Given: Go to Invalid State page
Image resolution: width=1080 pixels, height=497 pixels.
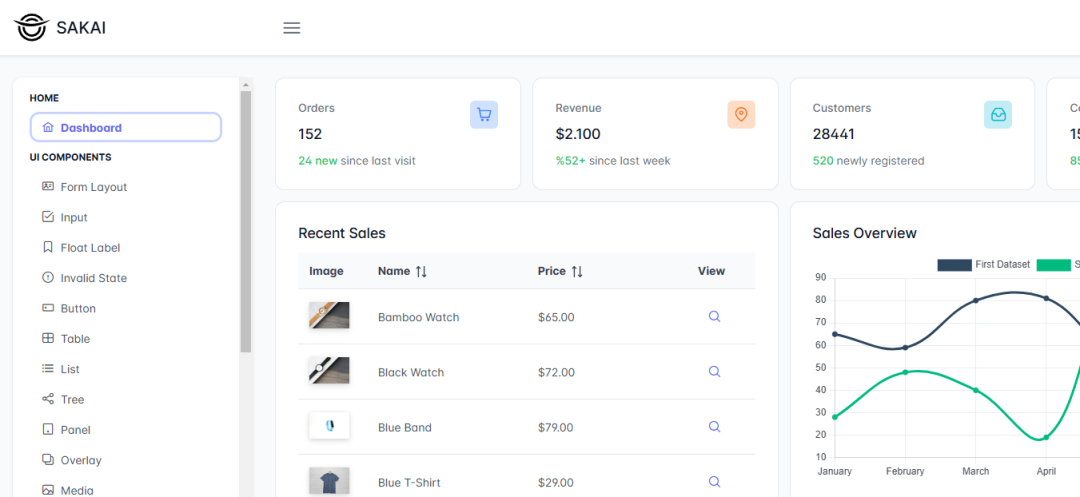Looking at the screenshot, I should coord(93,278).
